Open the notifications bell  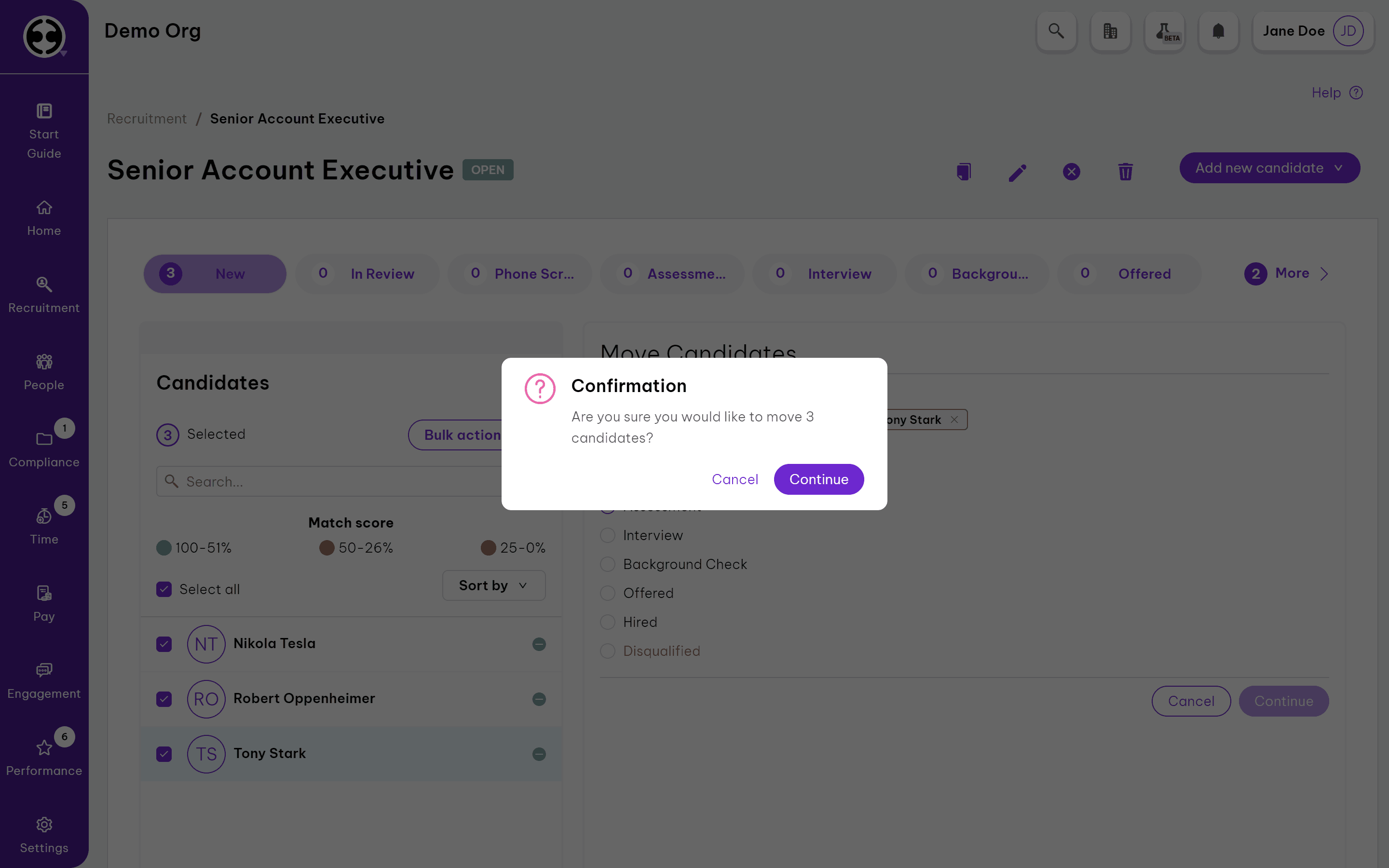(x=1219, y=31)
